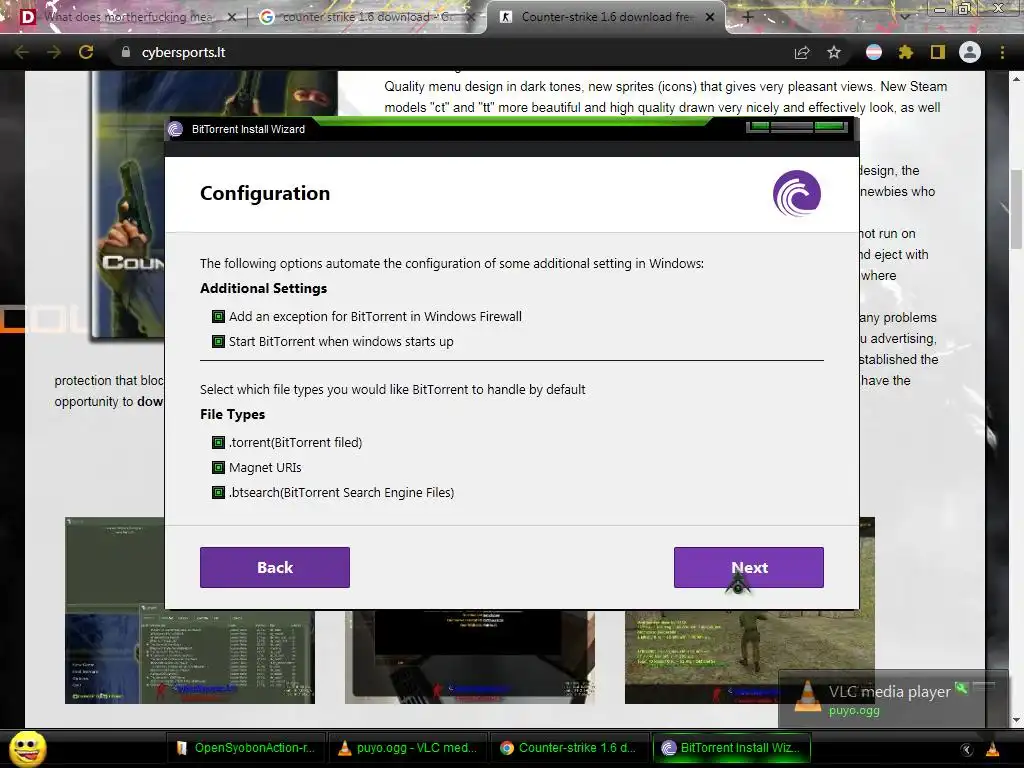Image resolution: width=1024 pixels, height=768 pixels.
Task: Click the Configuration heading text
Action: pos(265,193)
